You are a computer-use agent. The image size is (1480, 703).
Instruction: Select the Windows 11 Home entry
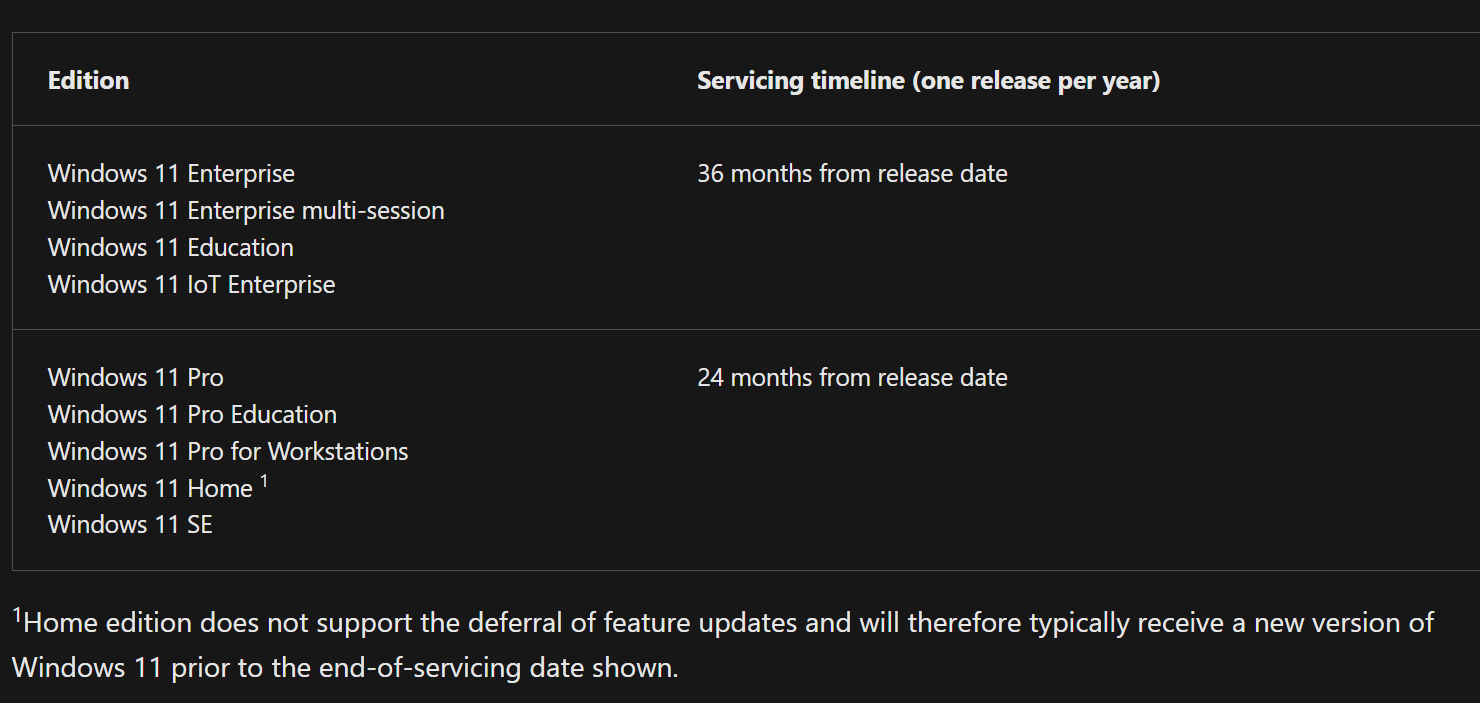click(150, 489)
